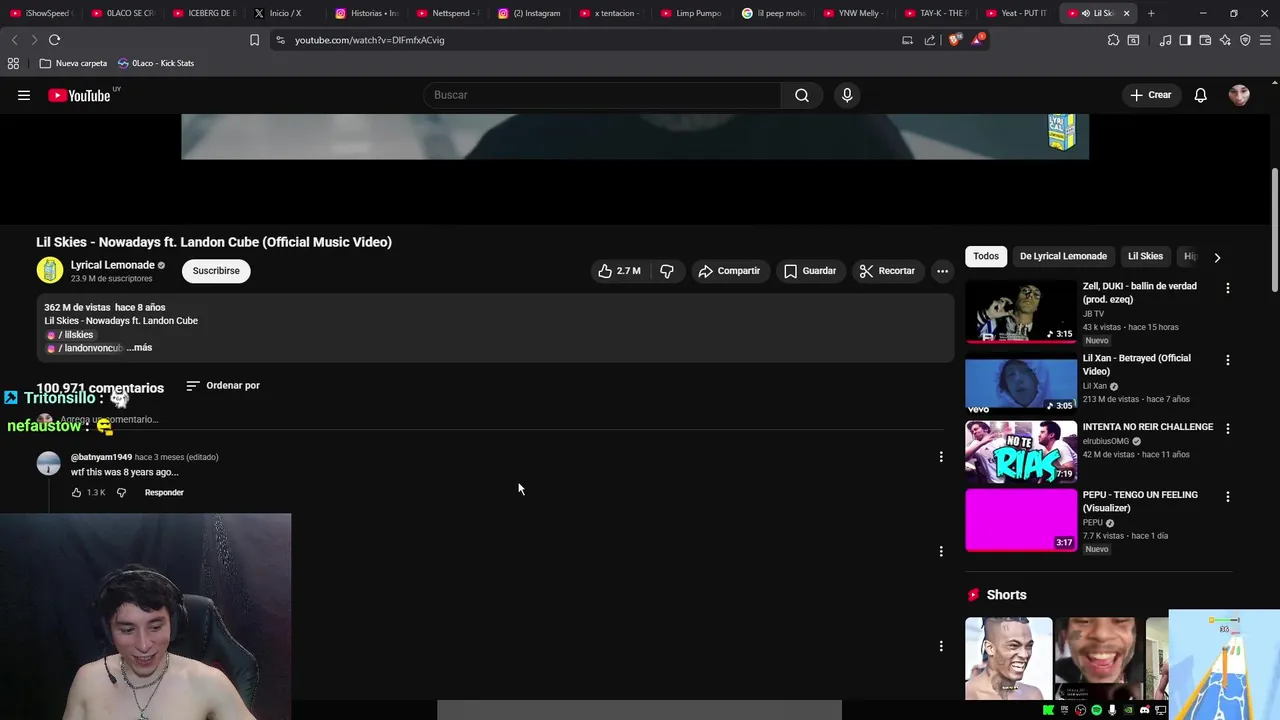Like the video with 2.7 M likes
This screenshot has width=1280, height=720.
tap(619, 271)
